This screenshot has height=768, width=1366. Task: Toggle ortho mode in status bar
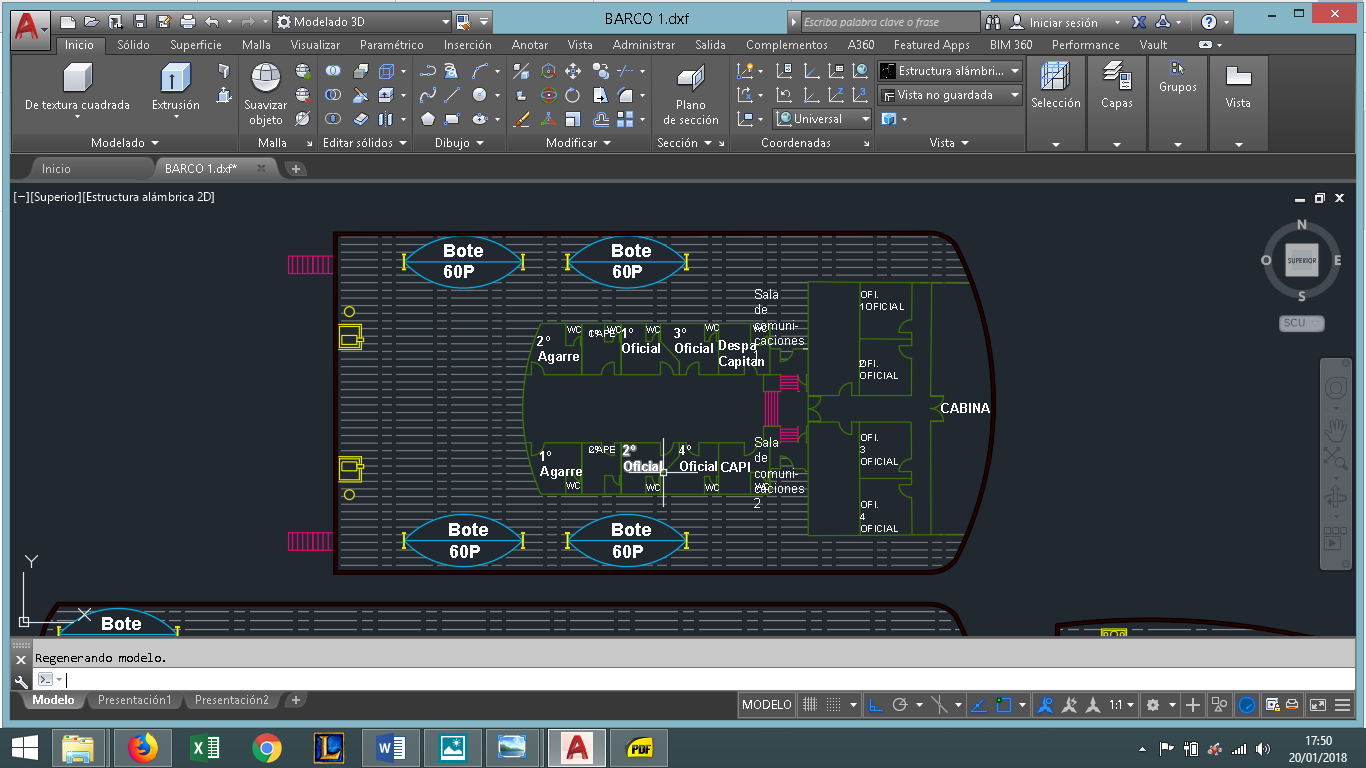(x=875, y=705)
